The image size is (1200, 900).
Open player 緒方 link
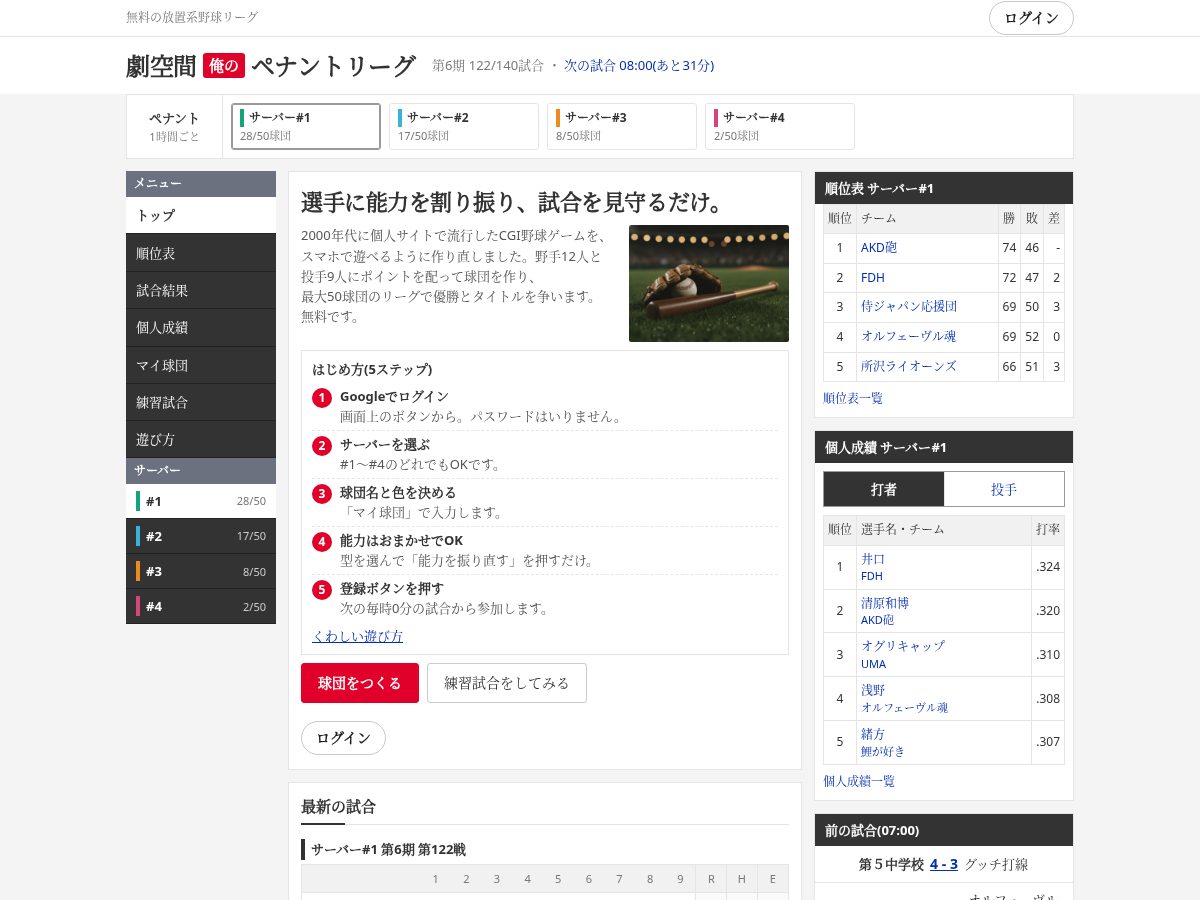(873, 734)
